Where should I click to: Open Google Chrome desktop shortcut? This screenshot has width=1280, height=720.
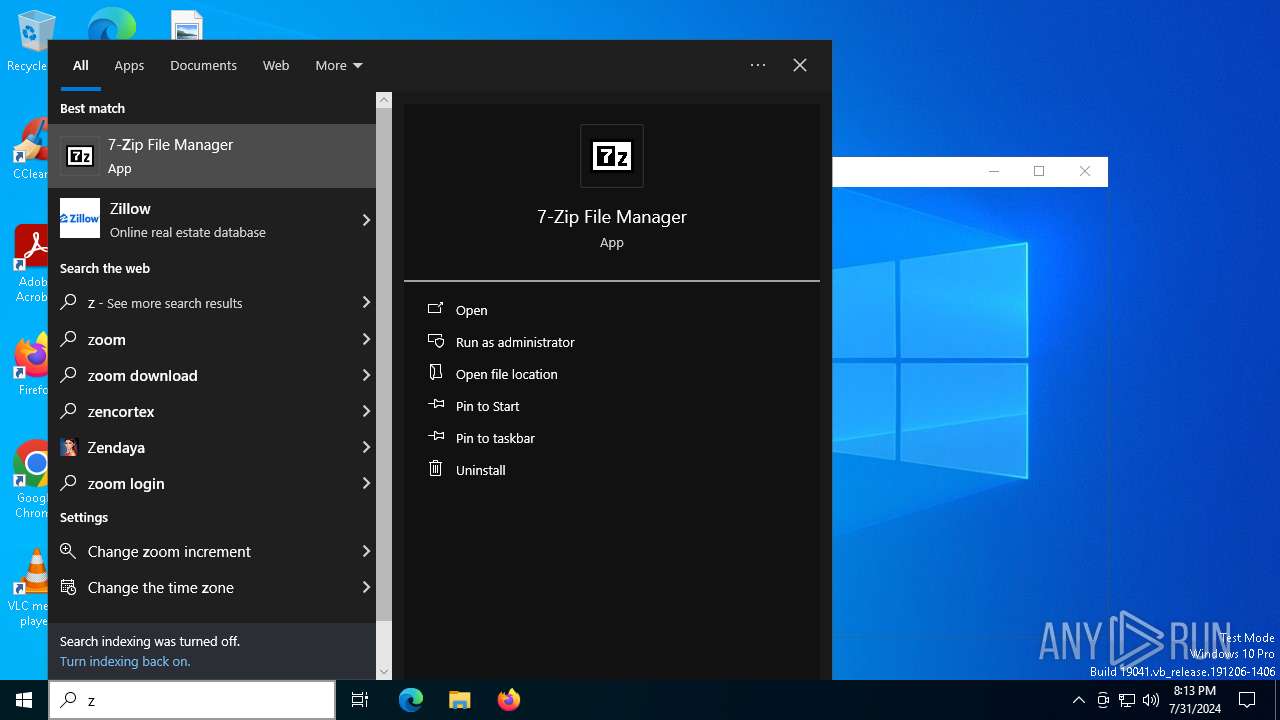point(30,480)
